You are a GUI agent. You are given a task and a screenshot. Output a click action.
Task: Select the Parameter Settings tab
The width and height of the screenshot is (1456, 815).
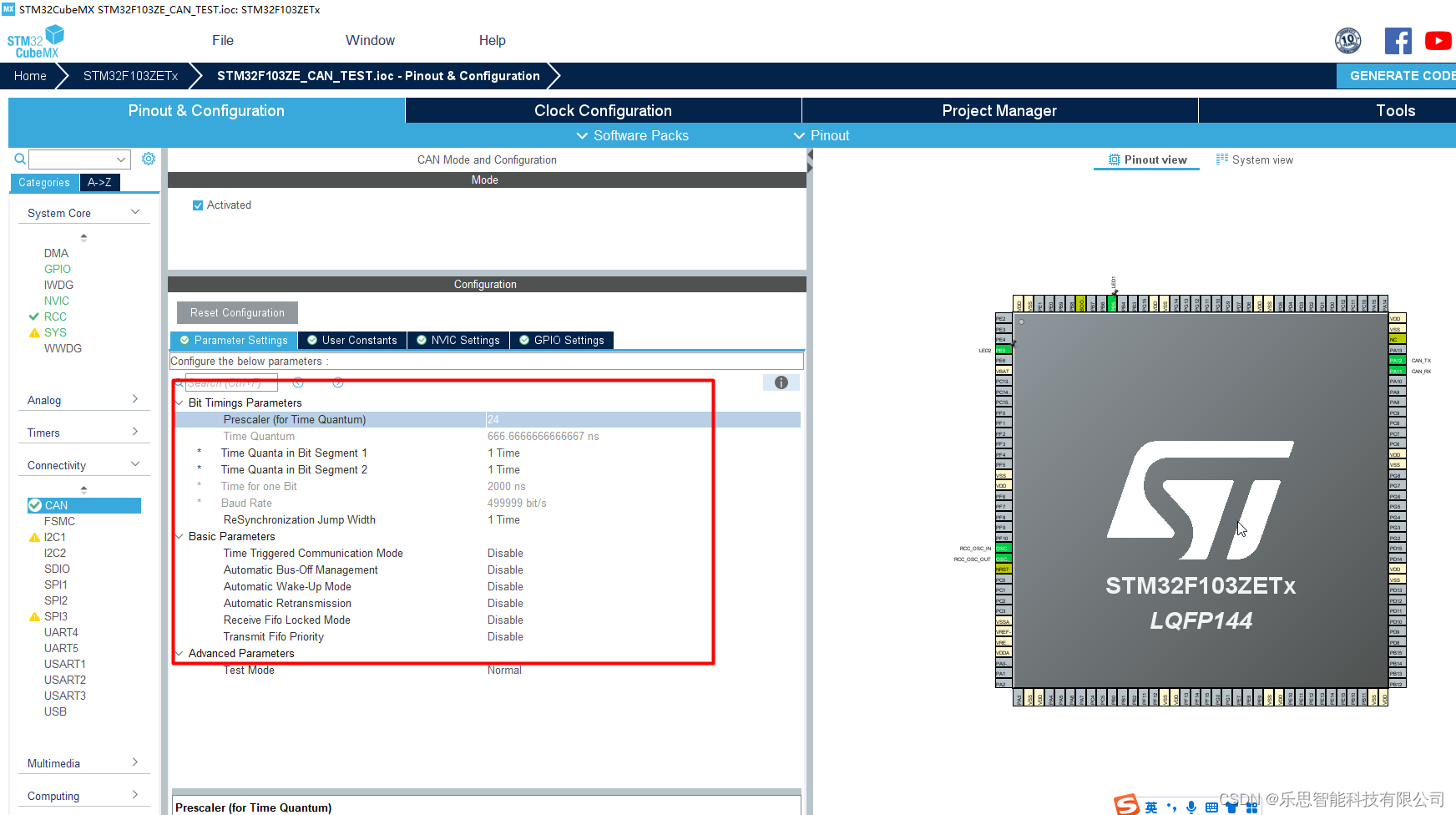coord(234,340)
